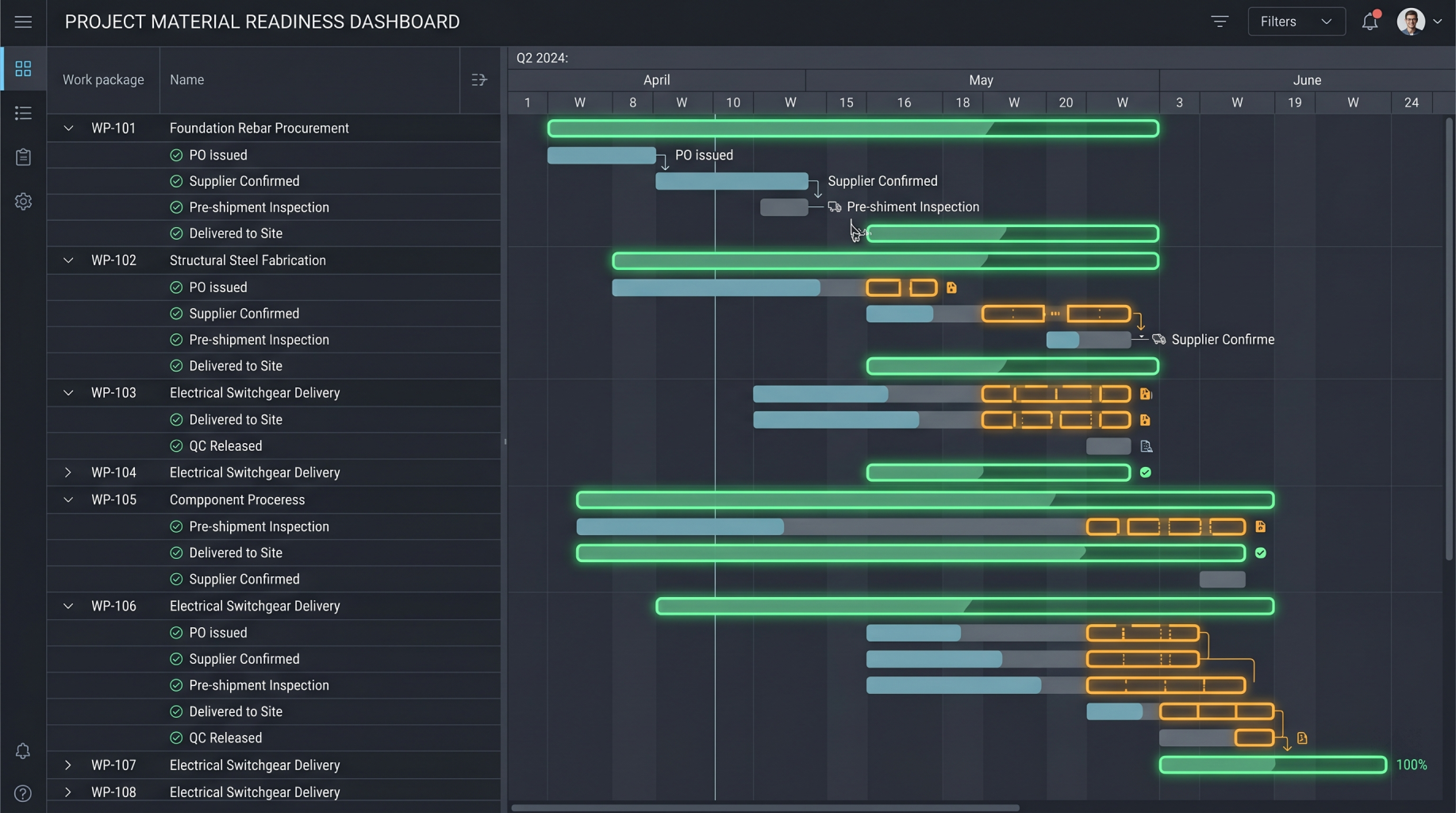Select the dashboard grid icon in sidebar
Viewport: 1456px width, 813px height.
pyautogui.click(x=23, y=69)
